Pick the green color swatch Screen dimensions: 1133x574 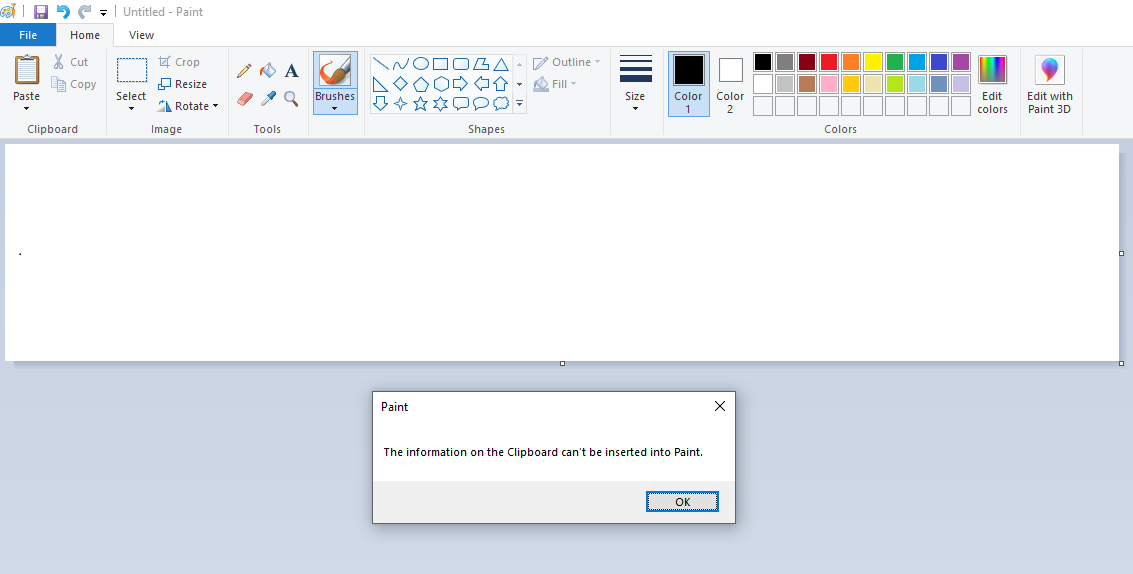[x=895, y=62]
